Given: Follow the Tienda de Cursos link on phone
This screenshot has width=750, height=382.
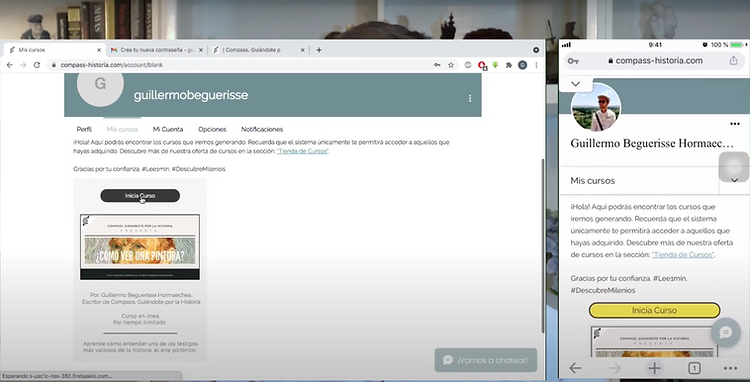Looking at the screenshot, I should click(x=683, y=254).
